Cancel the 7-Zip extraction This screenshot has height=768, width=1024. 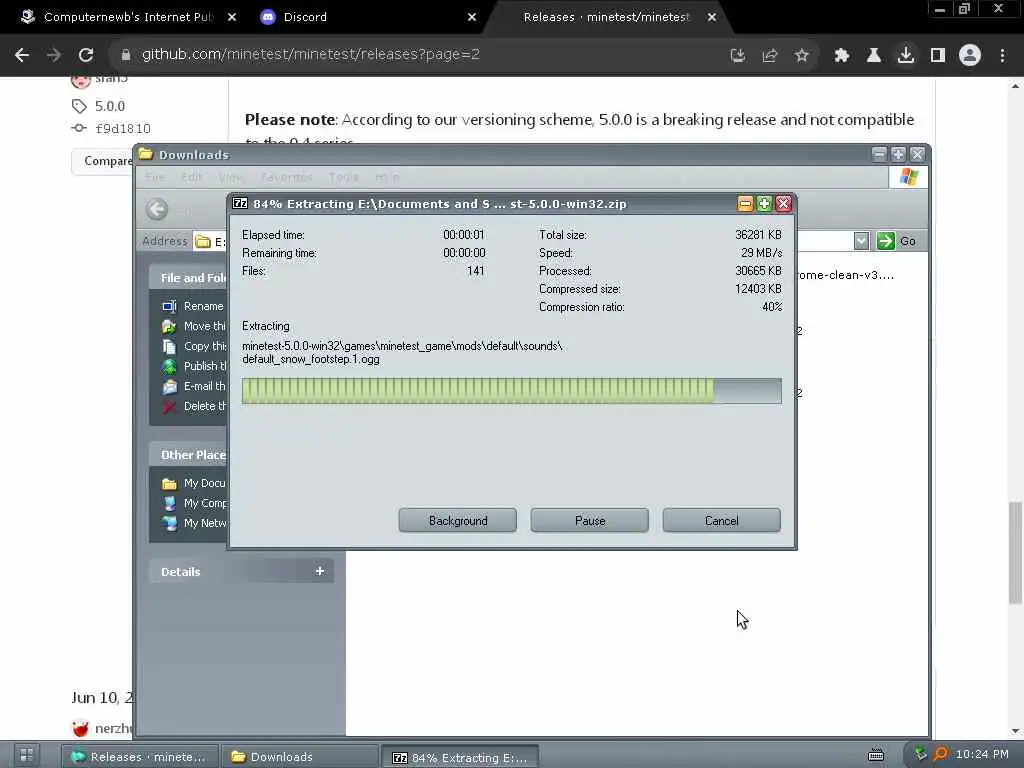[x=722, y=520]
